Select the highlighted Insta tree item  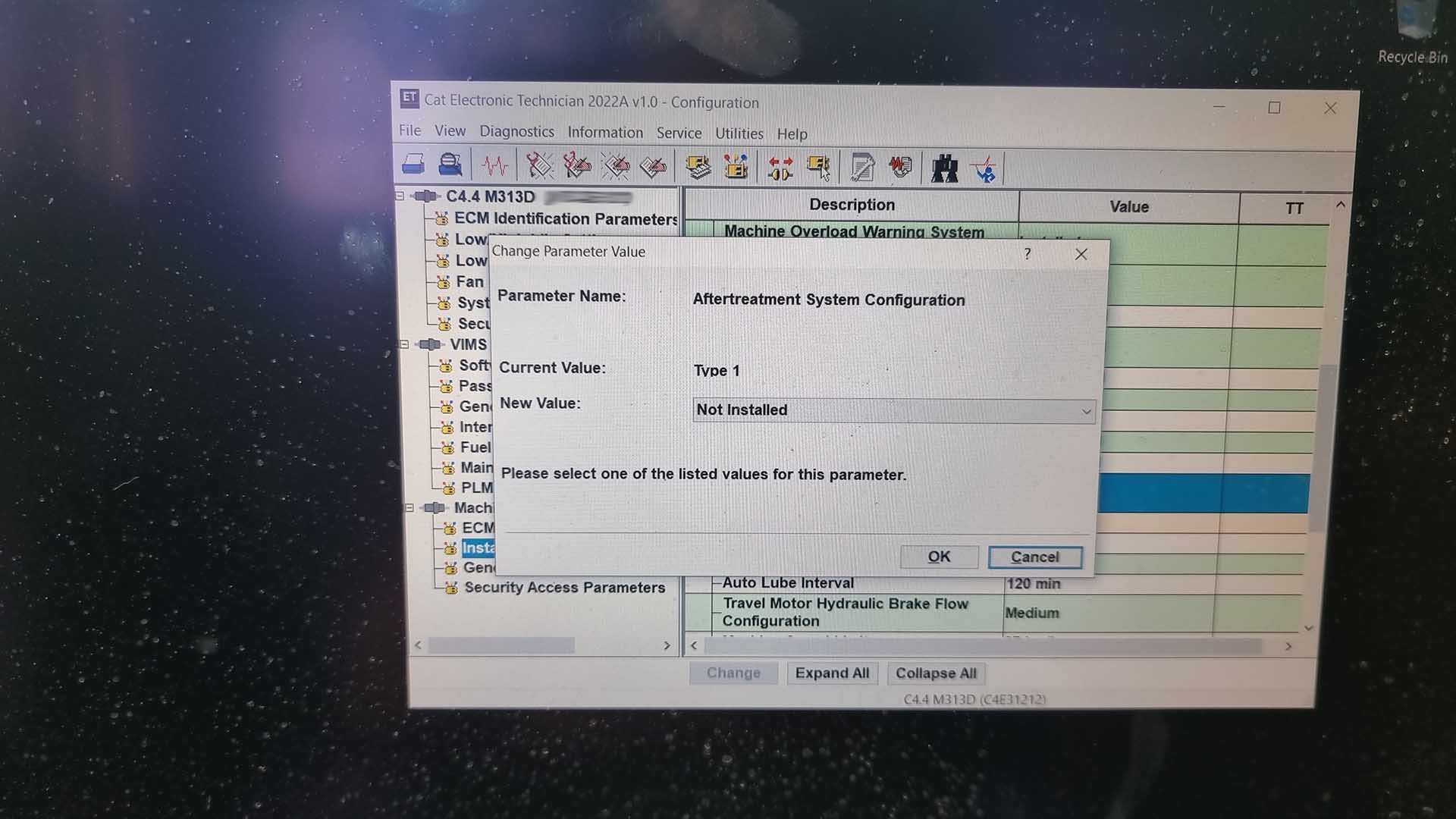tap(479, 548)
